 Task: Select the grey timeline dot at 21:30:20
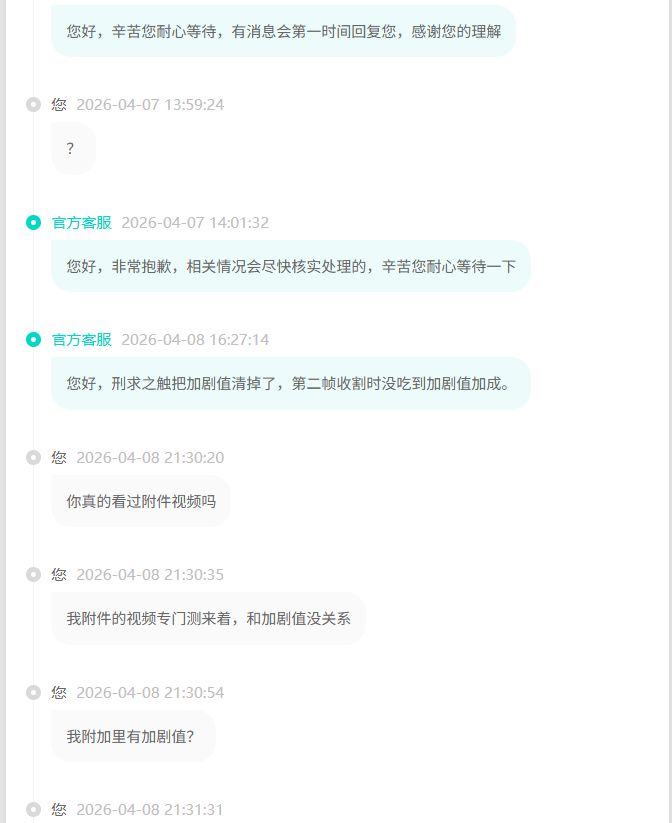(33, 457)
